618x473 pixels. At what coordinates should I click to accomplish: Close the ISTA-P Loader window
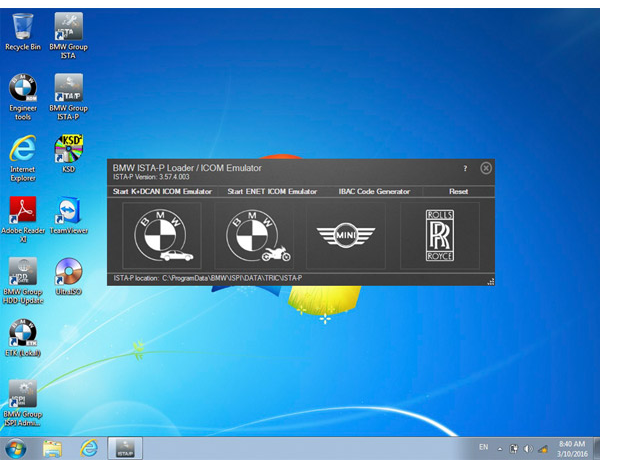[x=486, y=169]
